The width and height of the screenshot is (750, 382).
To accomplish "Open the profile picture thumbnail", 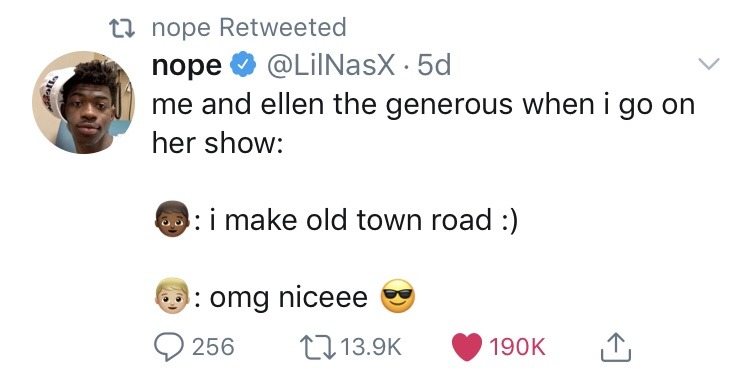I will pyautogui.click(x=84, y=102).
